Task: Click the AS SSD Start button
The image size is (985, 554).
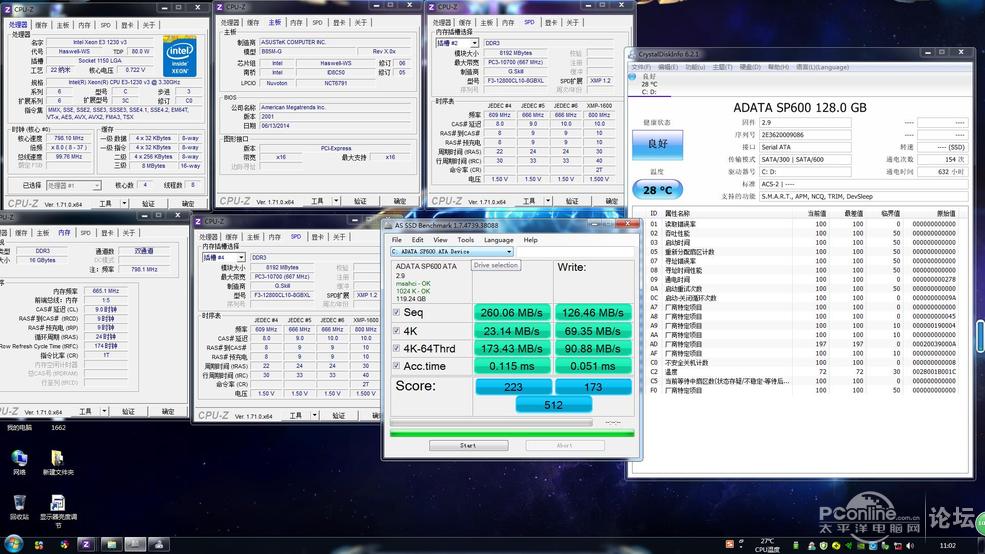Action: (469, 445)
